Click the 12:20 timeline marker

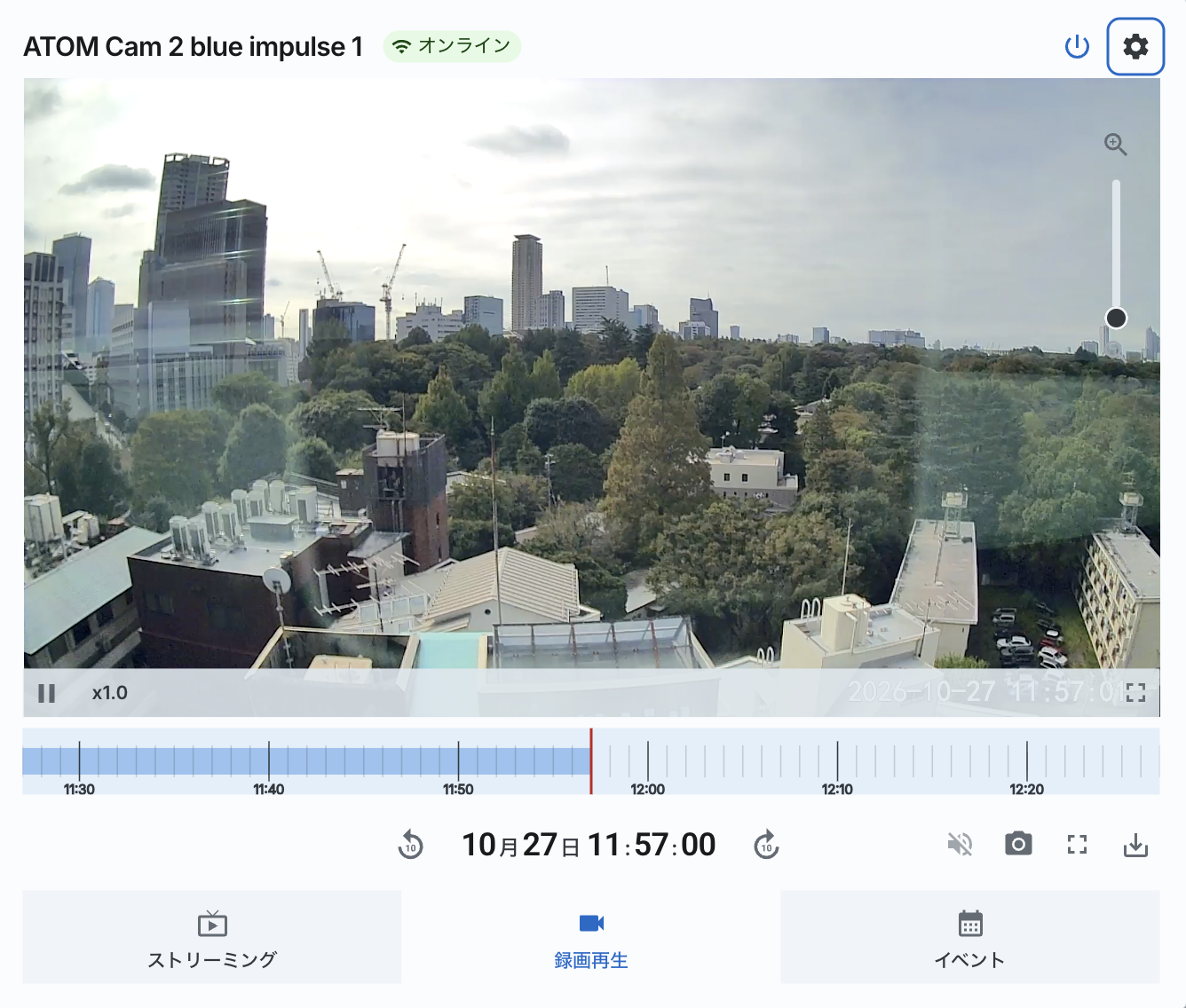coord(1027,789)
